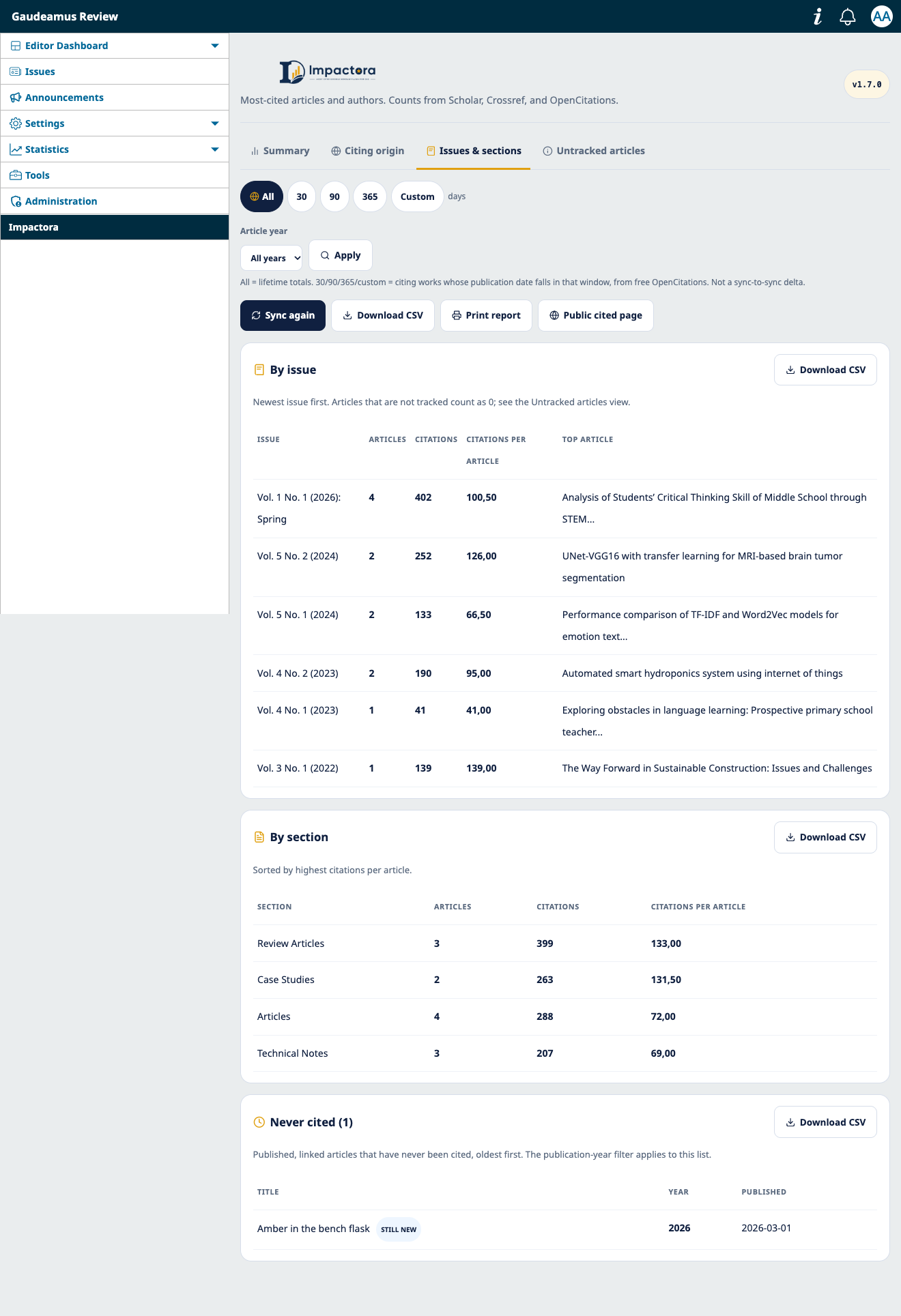Click Download CSV next to Sync again
The image size is (901, 1316).
pos(383,315)
